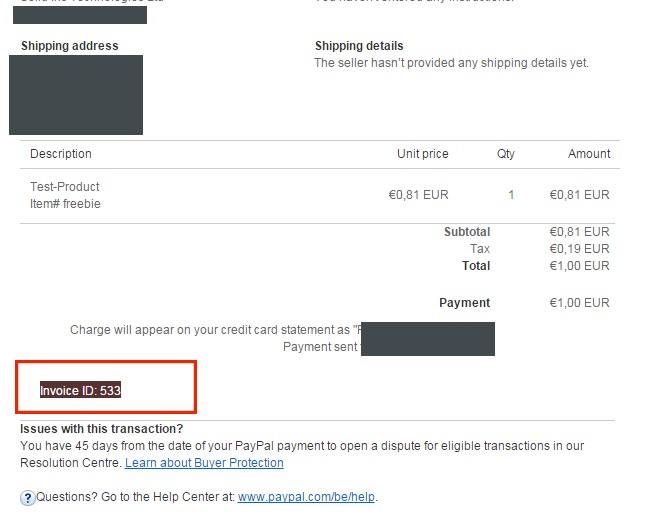Image resolution: width=657 pixels, height=518 pixels.
Task: Click the Total amount €1,00 EUR
Action: [x=579, y=266]
